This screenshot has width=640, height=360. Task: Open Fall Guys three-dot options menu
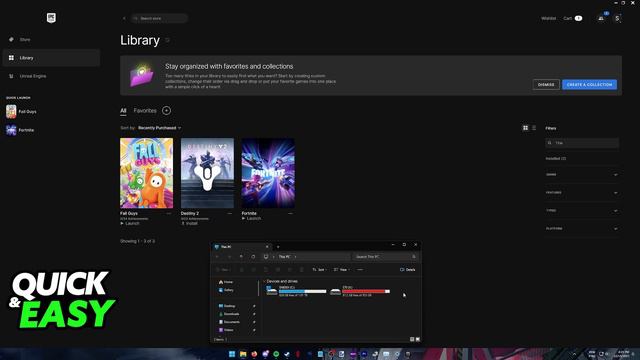coord(169,213)
